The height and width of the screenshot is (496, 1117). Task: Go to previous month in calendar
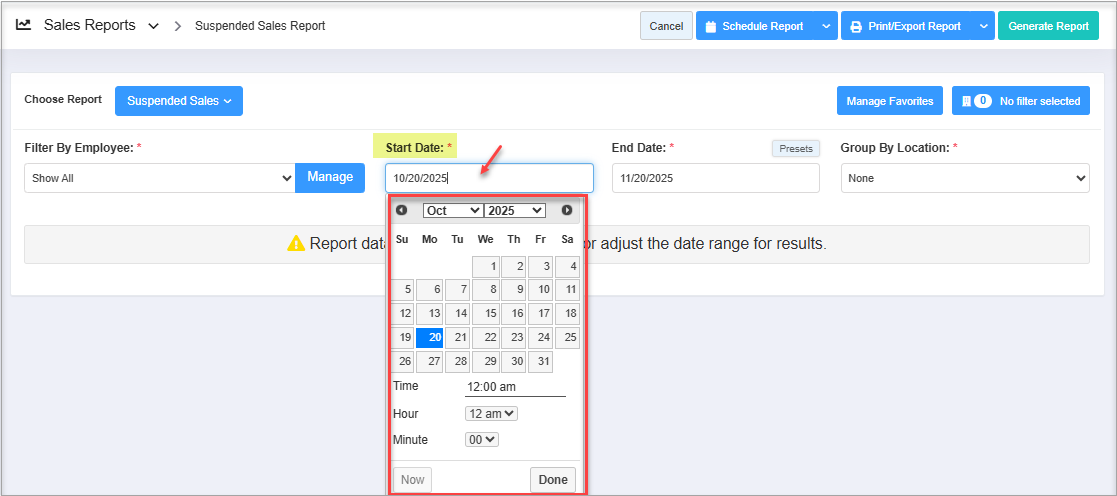tap(401, 210)
